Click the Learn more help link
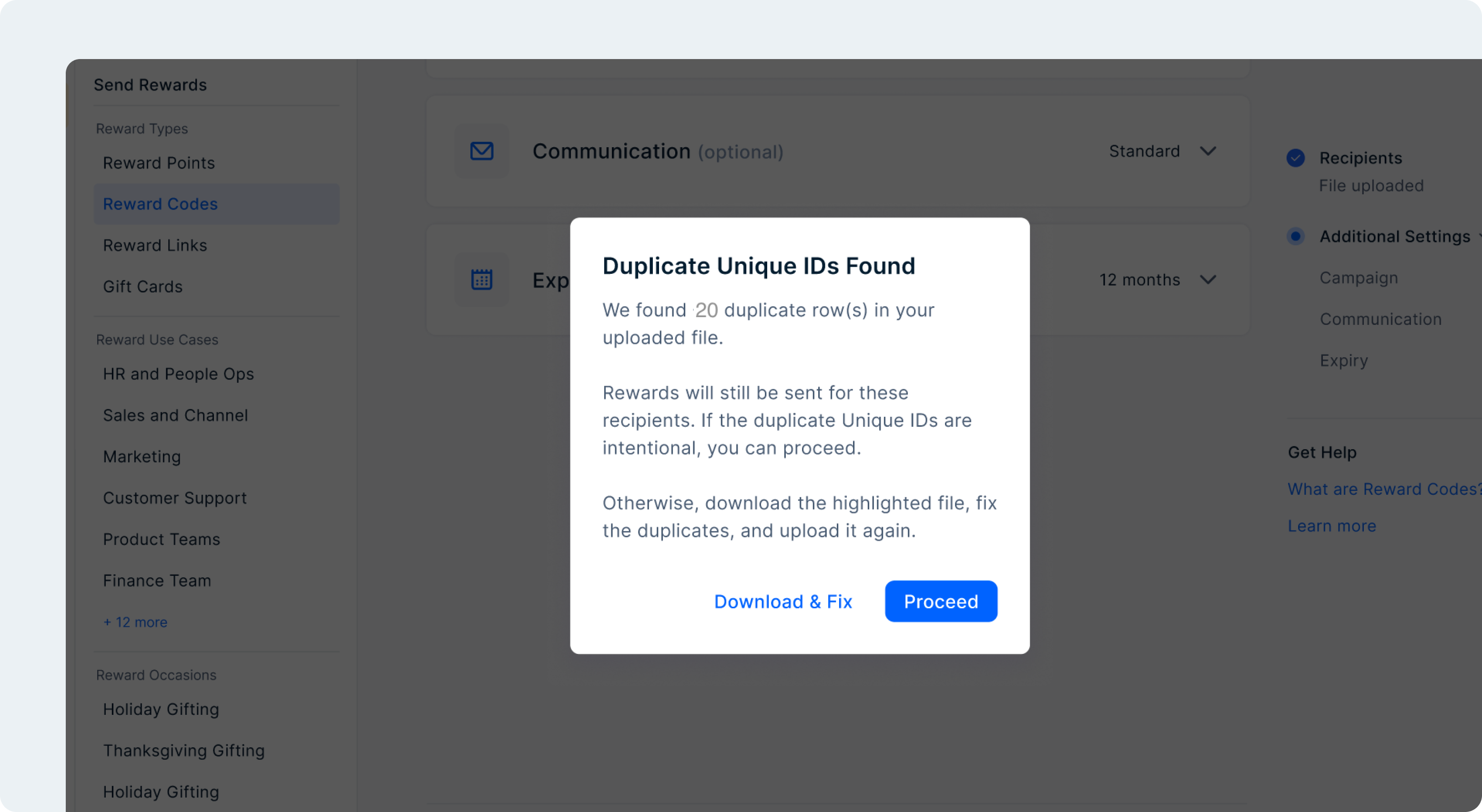Viewport: 1482px width, 812px height. tap(1331, 526)
